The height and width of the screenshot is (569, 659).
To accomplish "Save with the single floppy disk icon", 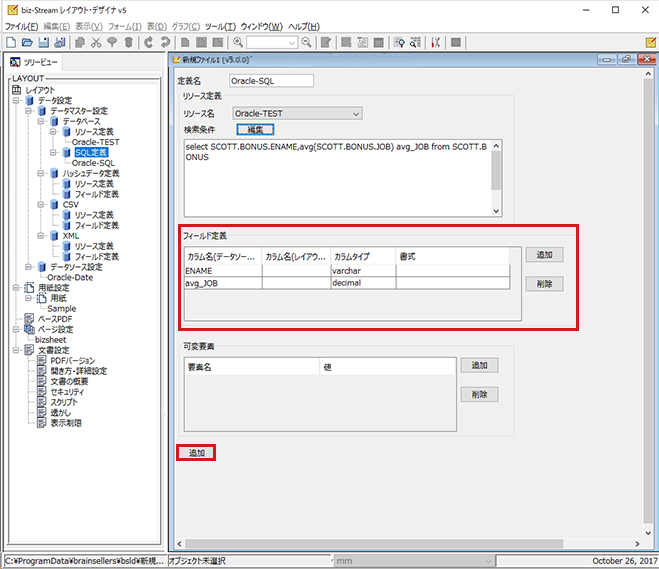I will (x=43, y=42).
